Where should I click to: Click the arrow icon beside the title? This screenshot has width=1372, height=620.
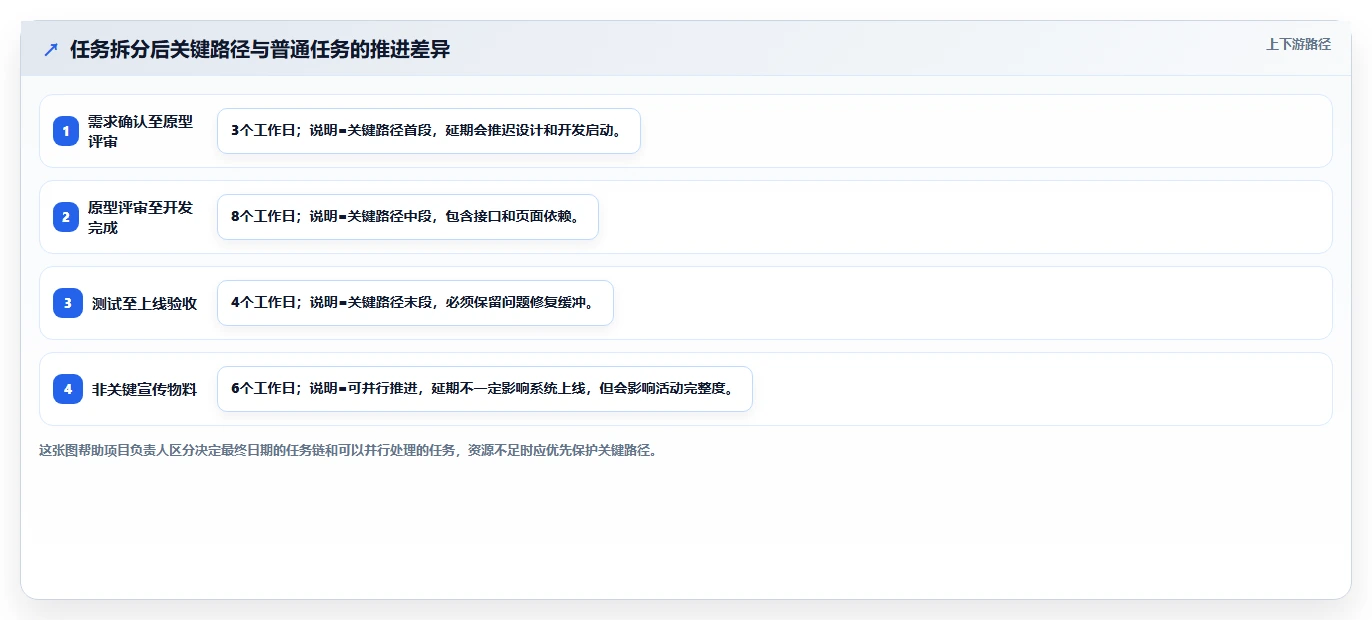51,49
